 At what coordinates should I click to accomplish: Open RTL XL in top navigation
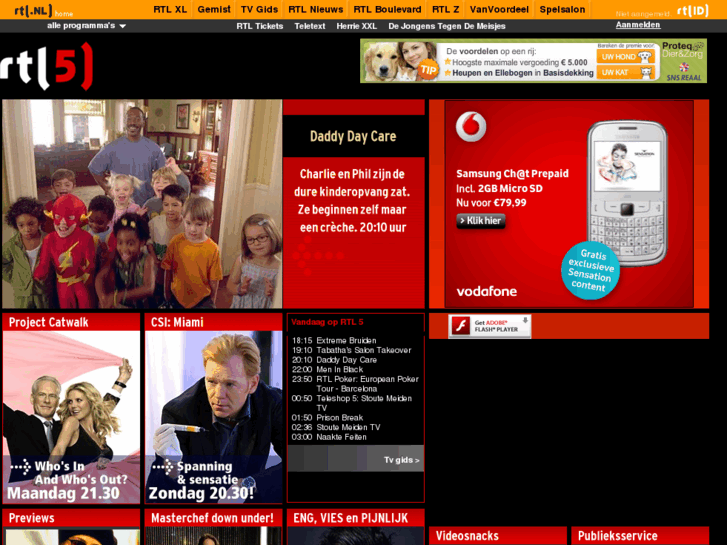(x=170, y=10)
